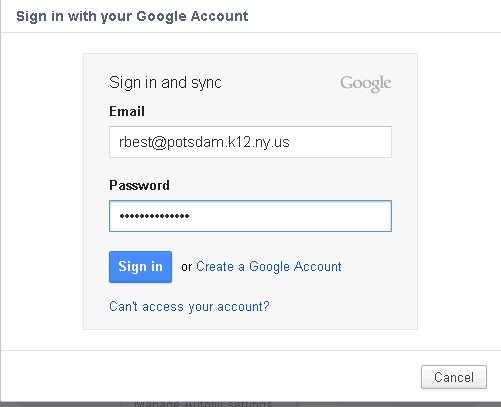Viewport: 501px width, 407px height.
Task: Click the word account? in the recovery link
Action: pos(243,306)
